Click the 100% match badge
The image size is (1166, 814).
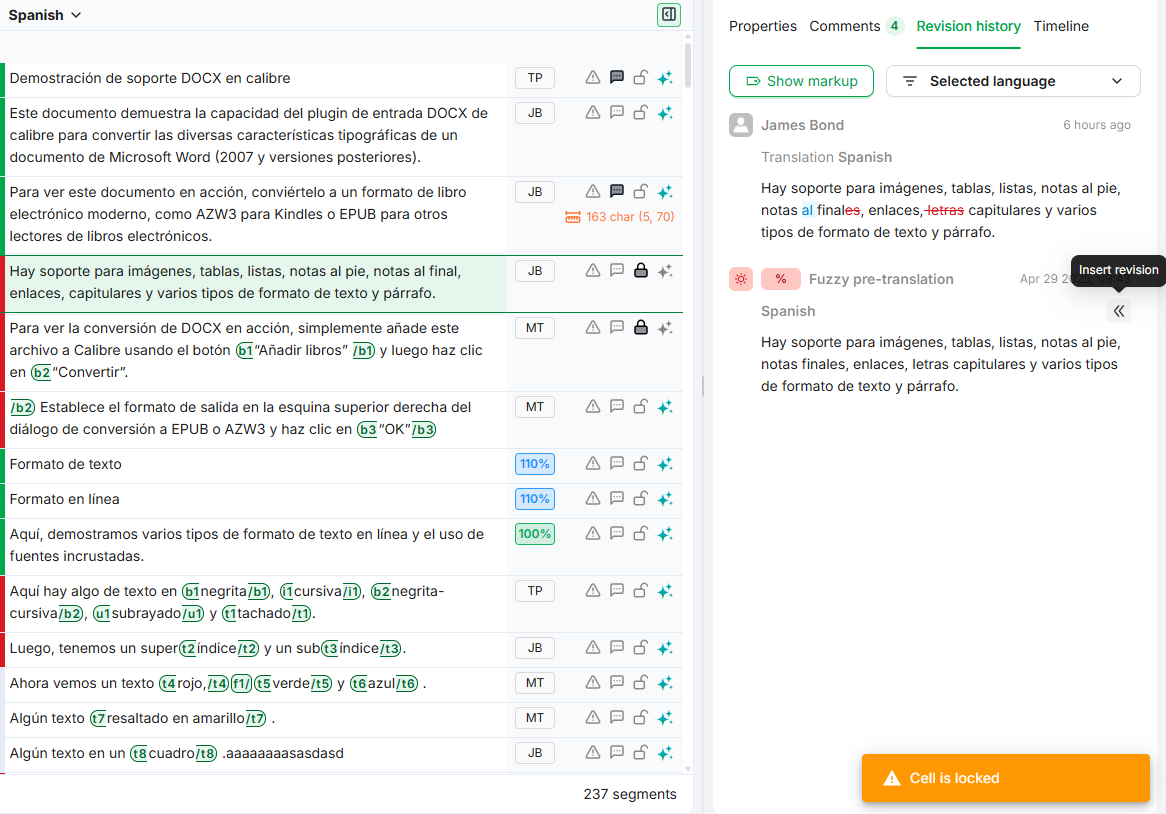pos(535,534)
